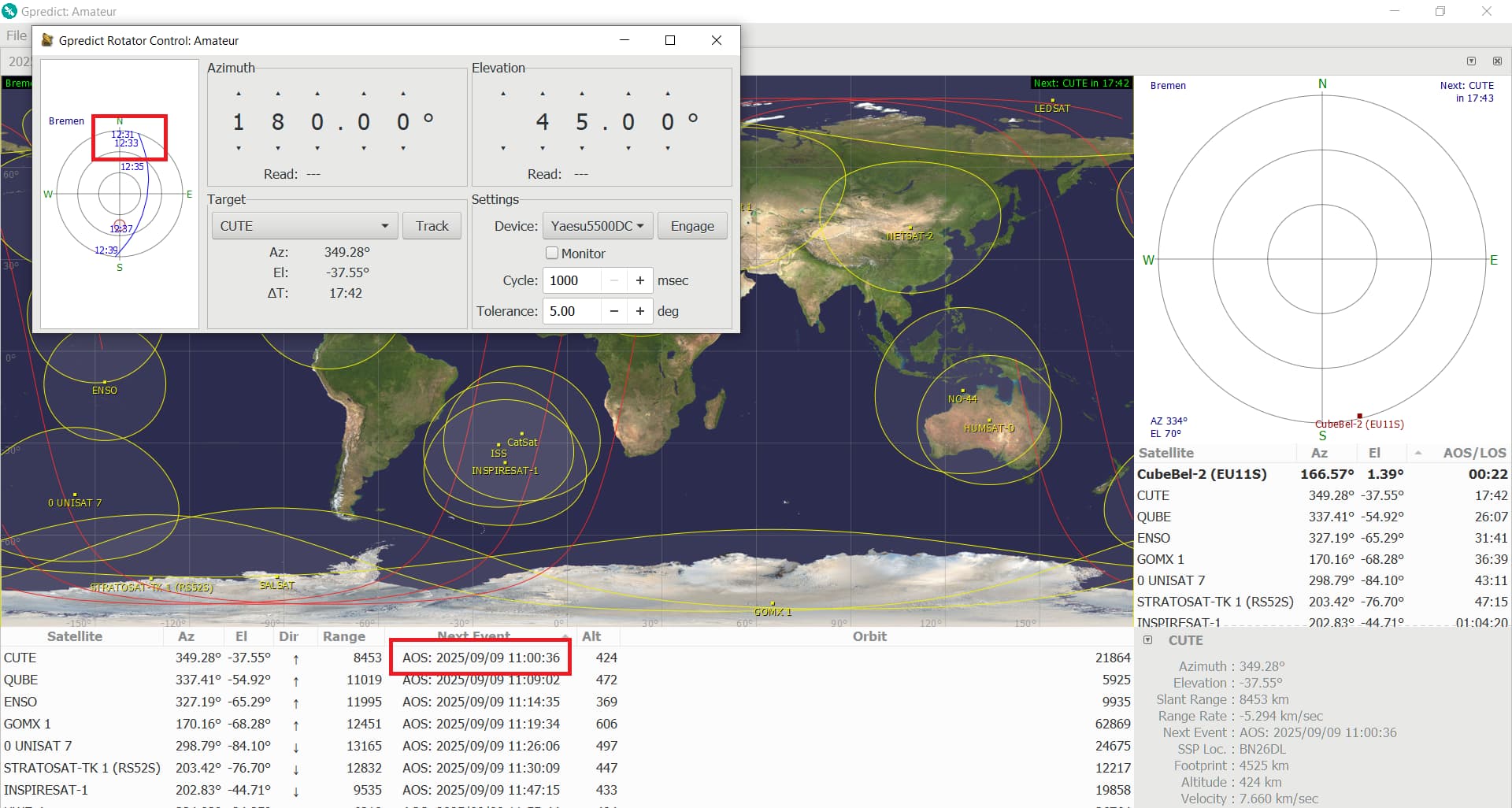1512x808 pixels.
Task: Open the File menu
Action: (x=15, y=35)
